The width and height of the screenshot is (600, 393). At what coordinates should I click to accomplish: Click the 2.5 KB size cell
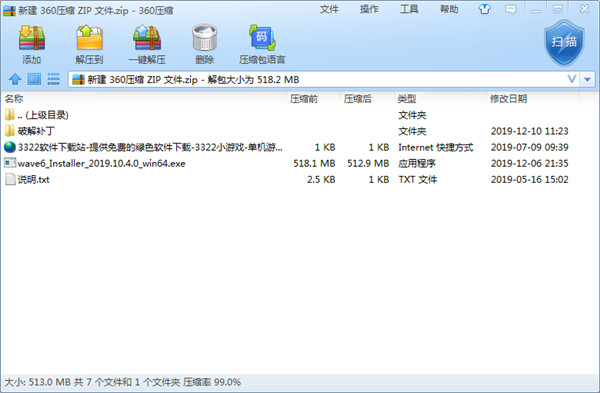pyautogui.click(x=321, y=179)
